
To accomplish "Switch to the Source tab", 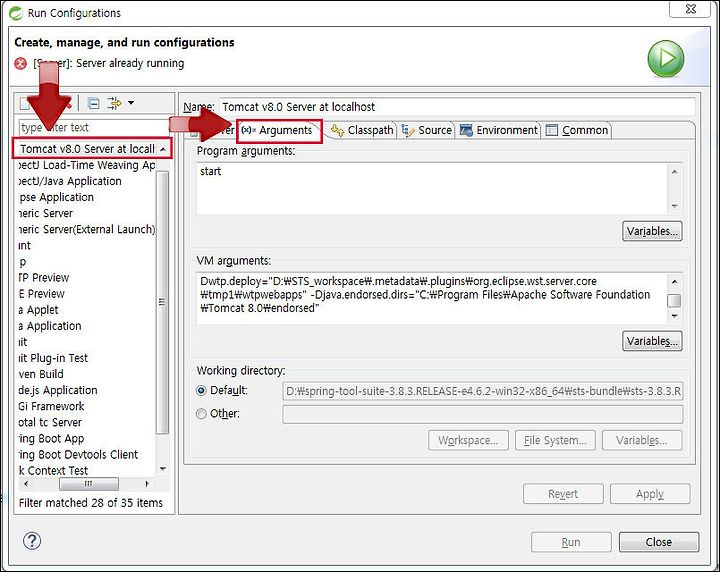I will click(427, 130).
